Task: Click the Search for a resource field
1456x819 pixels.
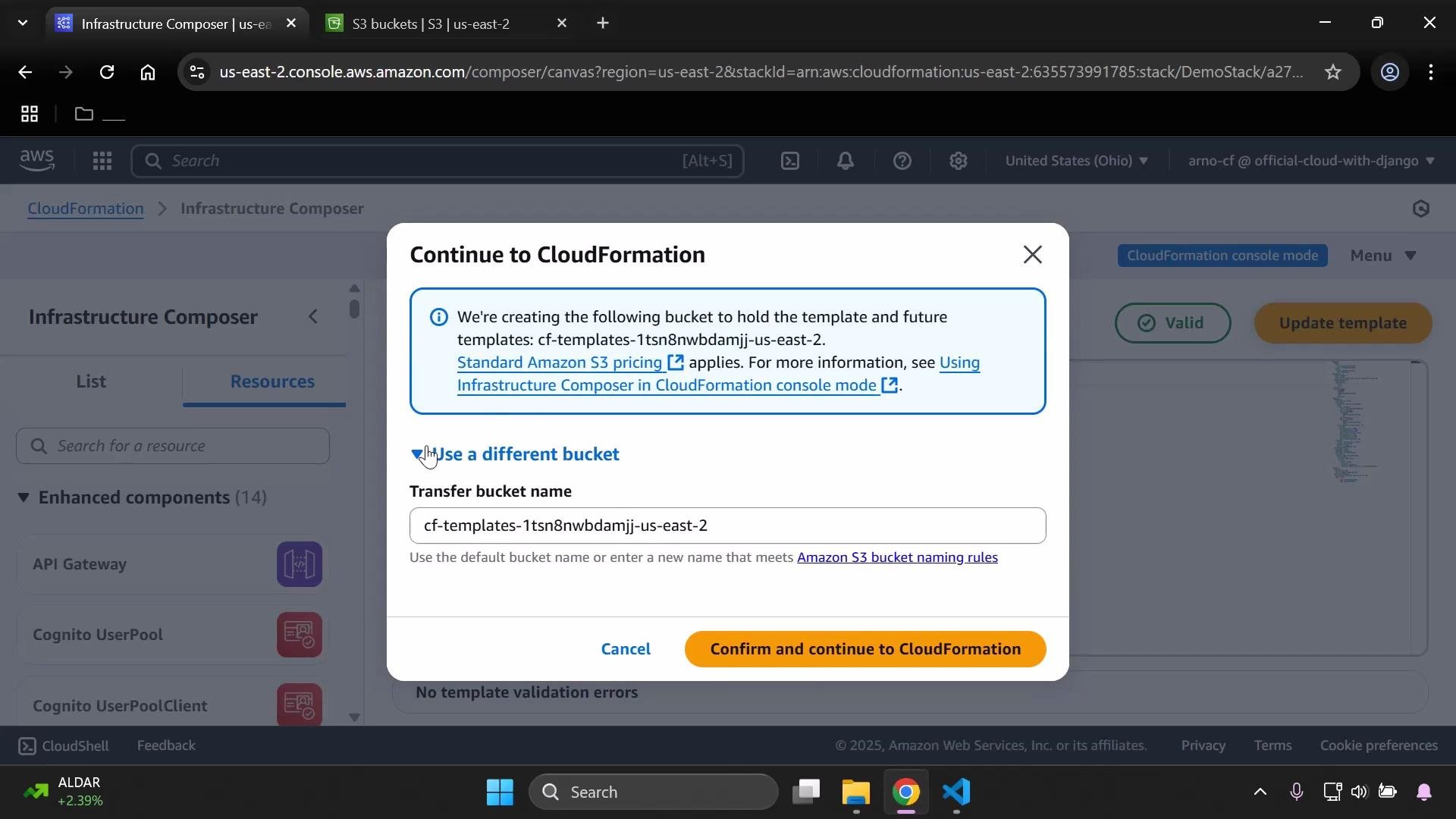Action: [173, 446]
